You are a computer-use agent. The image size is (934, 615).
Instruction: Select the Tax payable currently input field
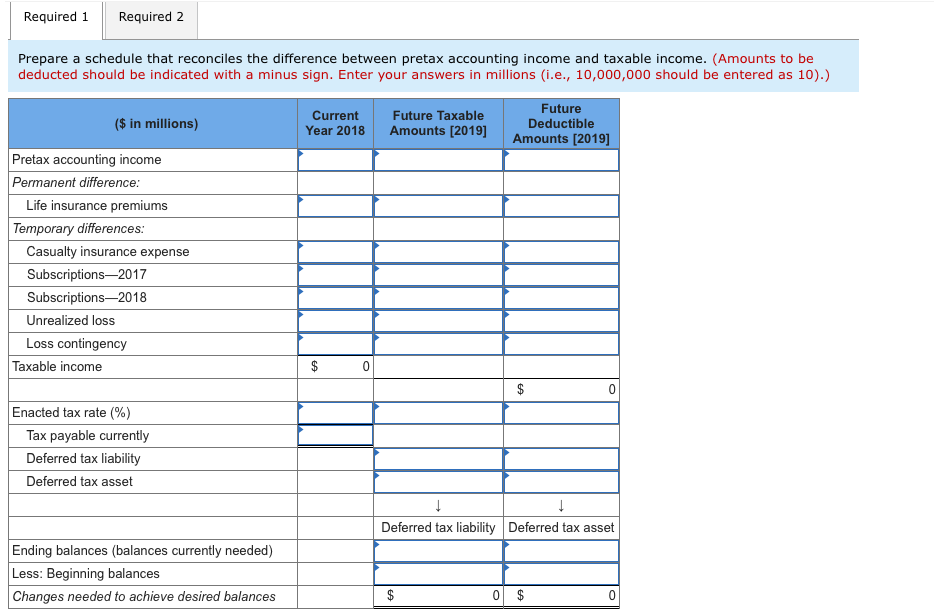click(335, 435)
